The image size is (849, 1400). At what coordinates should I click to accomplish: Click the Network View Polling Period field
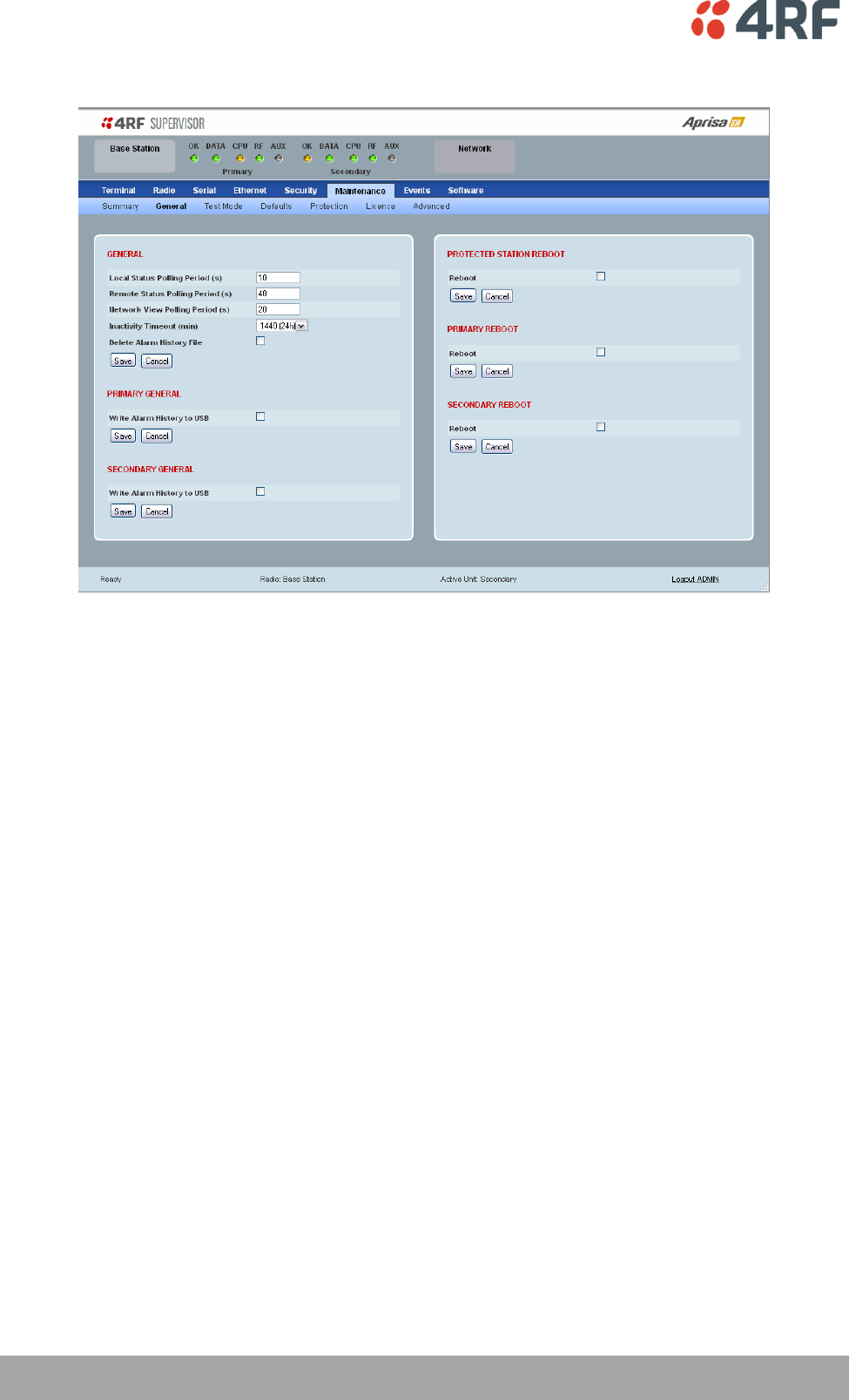(x=278, y=309)
